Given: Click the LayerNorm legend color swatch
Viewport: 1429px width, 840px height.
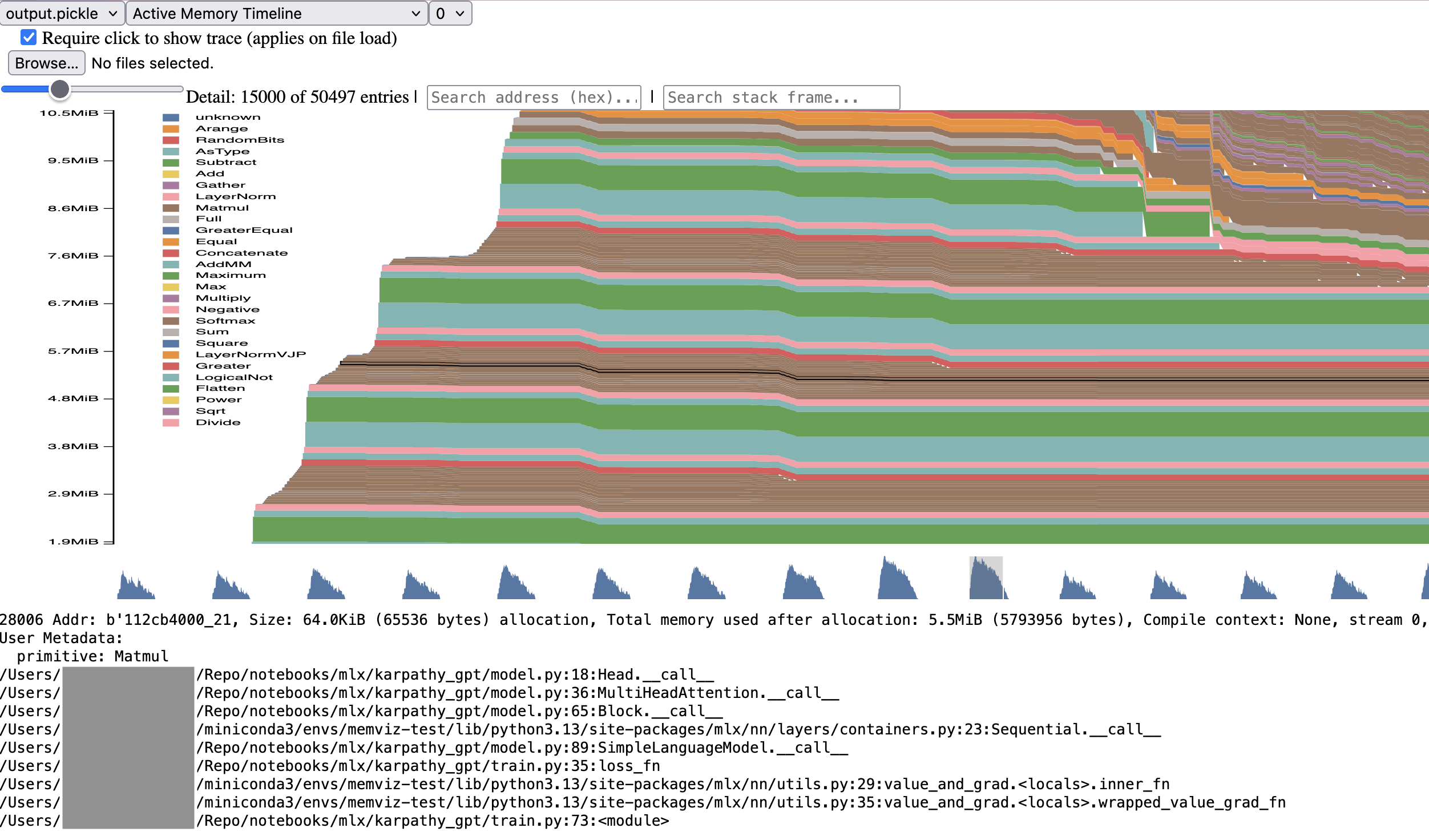Looking at the screenshot, I should [171, 197].
